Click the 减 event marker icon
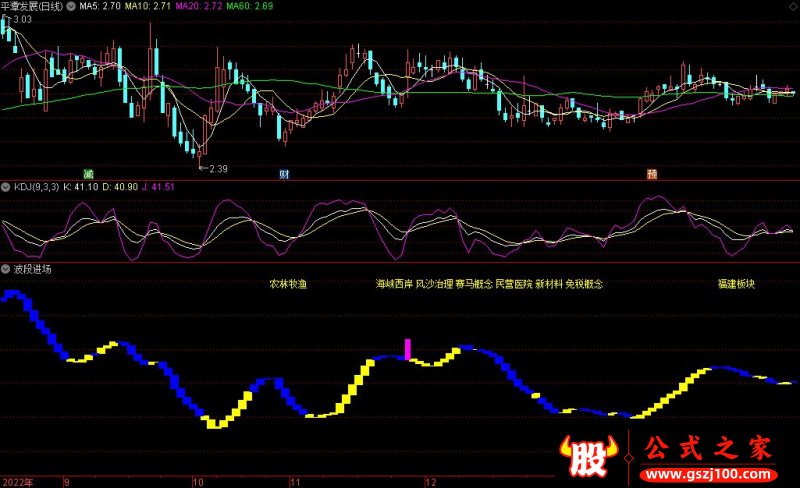This screenshot has width=800, height=488. tap(88, 173)
